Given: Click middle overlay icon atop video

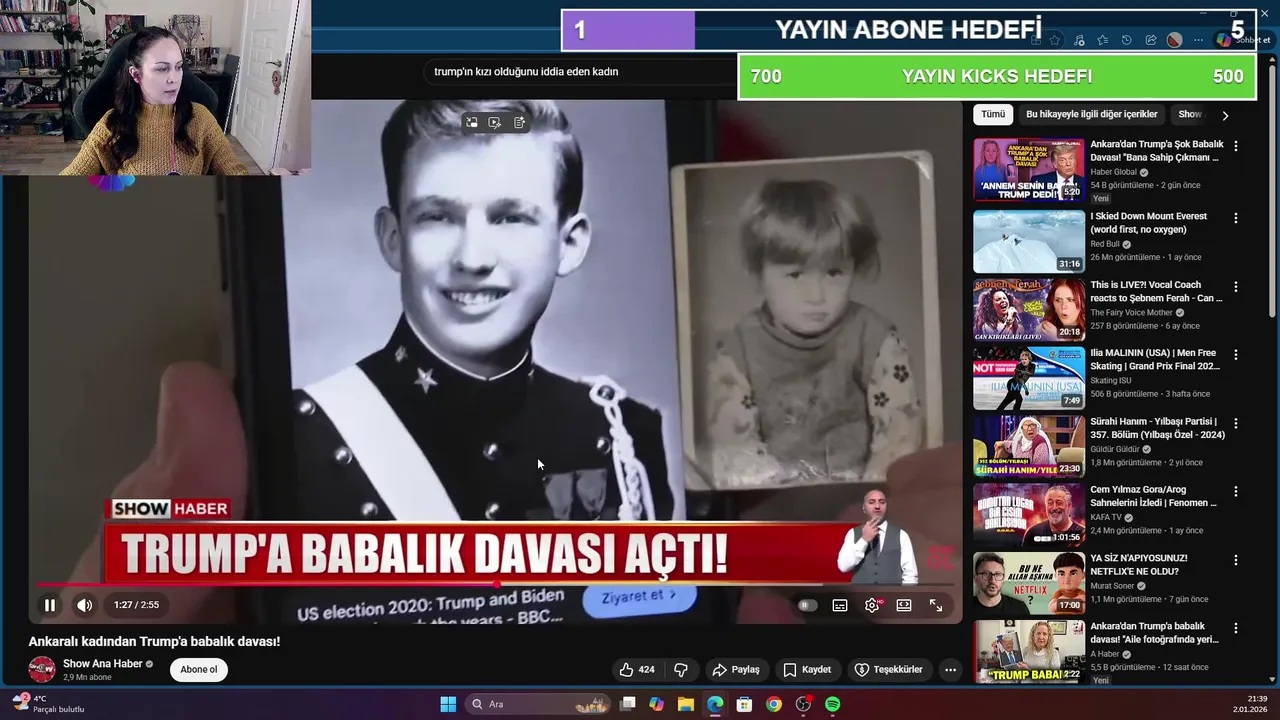Looking at the screenshot, I should [495, 122].
